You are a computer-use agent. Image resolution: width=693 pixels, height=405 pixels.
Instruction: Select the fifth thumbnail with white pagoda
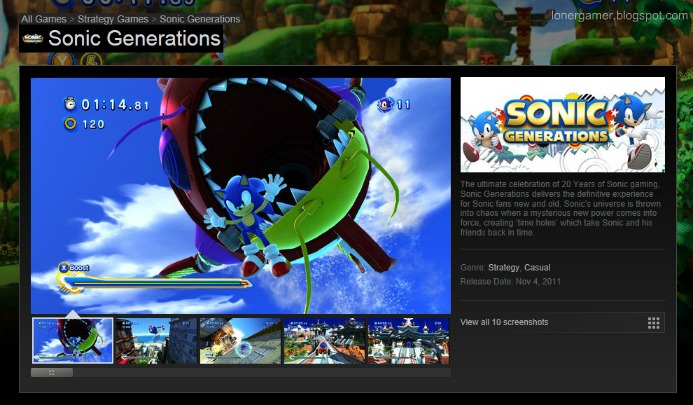tap(408, 340)
